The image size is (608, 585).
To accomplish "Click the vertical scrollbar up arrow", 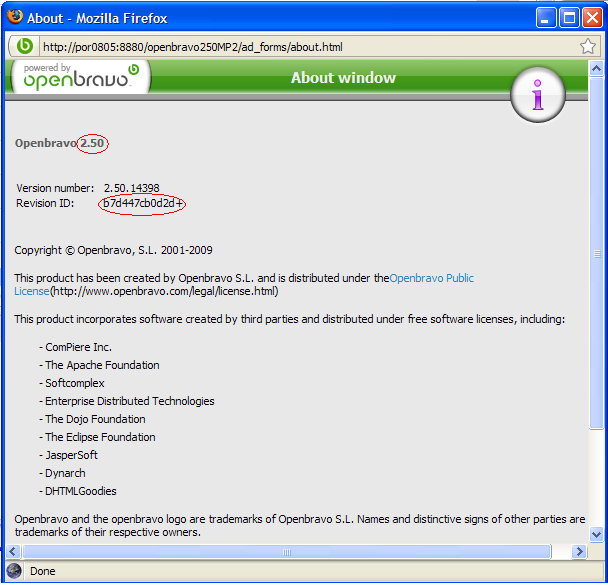I will click(596, 69).
